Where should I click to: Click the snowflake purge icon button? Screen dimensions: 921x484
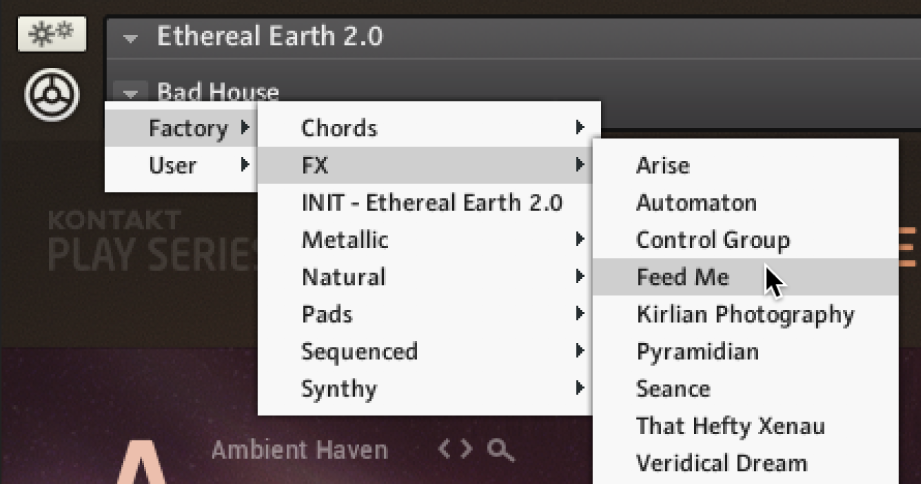point(51,36)
